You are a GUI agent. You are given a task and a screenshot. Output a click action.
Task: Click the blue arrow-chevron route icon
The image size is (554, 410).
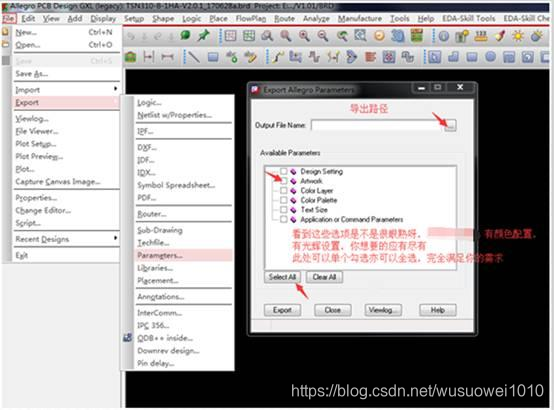352,57
